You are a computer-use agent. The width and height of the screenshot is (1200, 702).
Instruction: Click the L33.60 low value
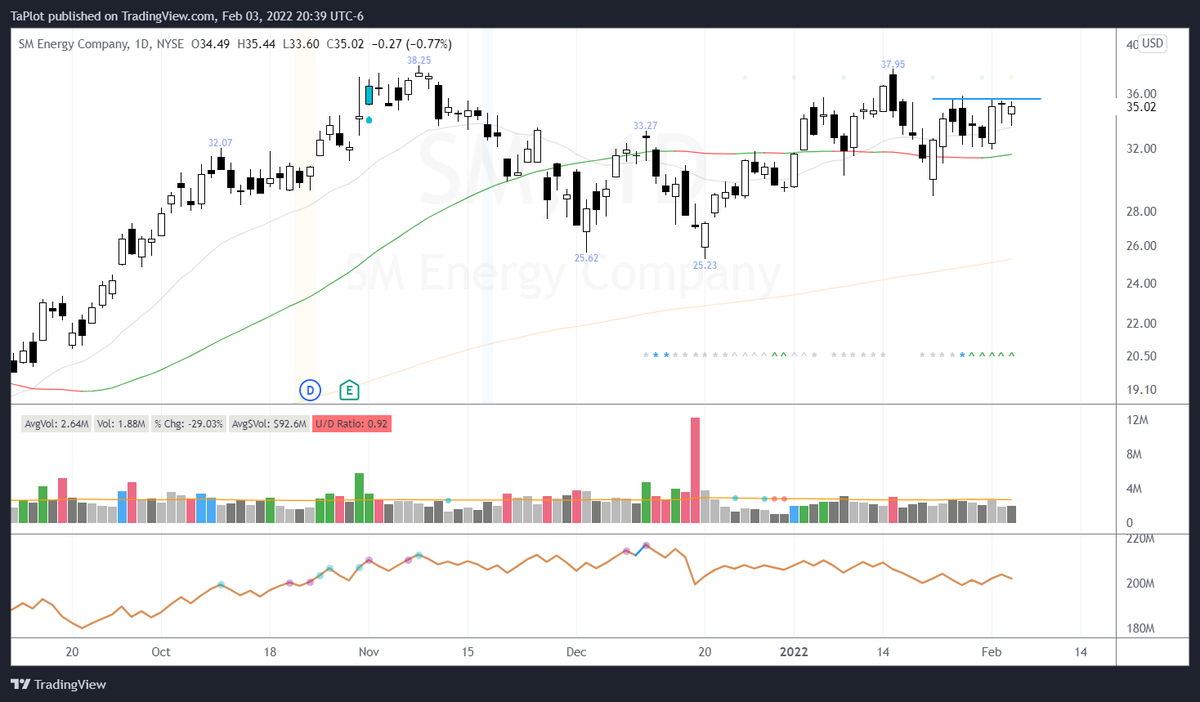click(x=302, y=44)
